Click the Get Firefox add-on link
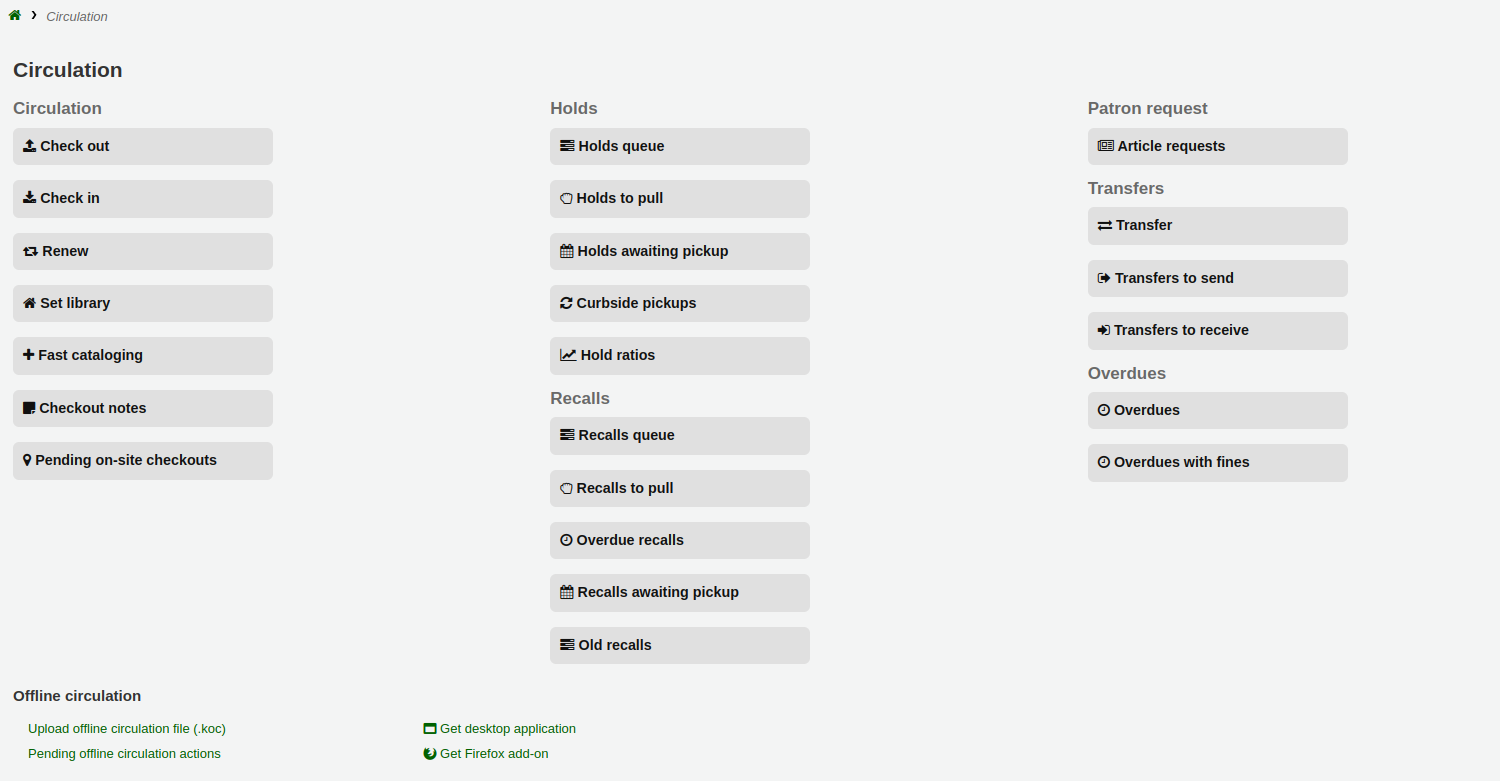The height and width of the screenshot is (781, 1500). click(494, 753)
